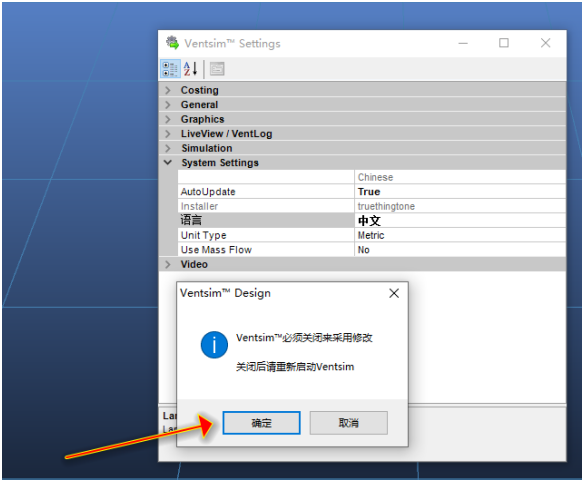Minimize the Ventsim Settings window
The image size is (584, 482).
[463, 43]
